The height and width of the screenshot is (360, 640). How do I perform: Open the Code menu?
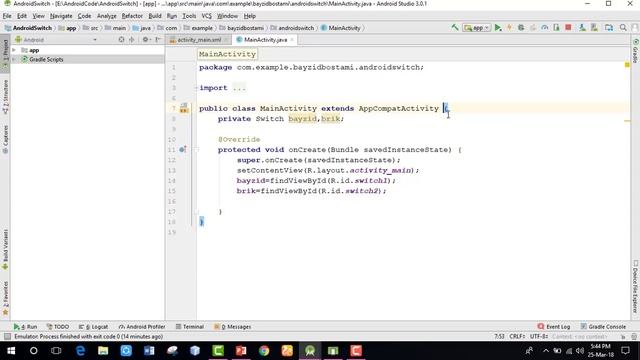coord(84,16)
